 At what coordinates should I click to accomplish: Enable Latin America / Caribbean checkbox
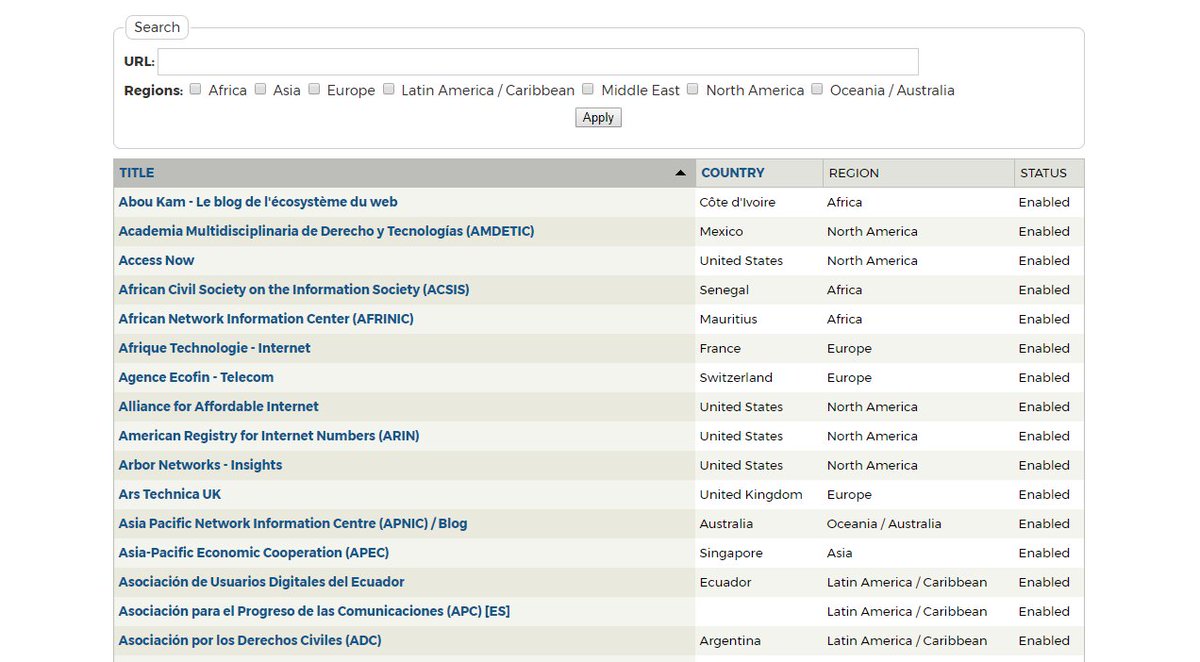click(x=389, y=89)
